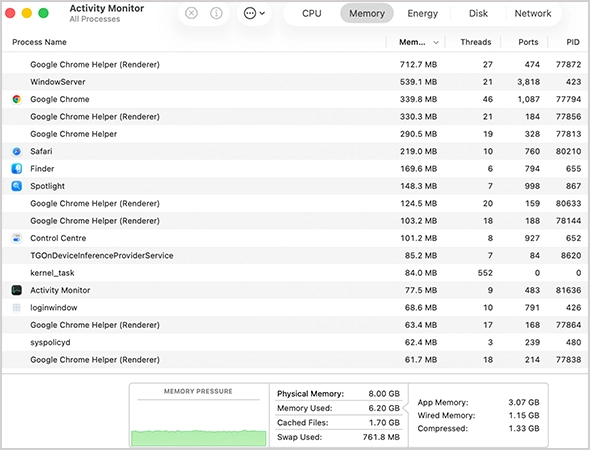Viewport: 590px width, 450px height.
Task: Toggle Memory column sort order chevron
Action: coord(436,43)
